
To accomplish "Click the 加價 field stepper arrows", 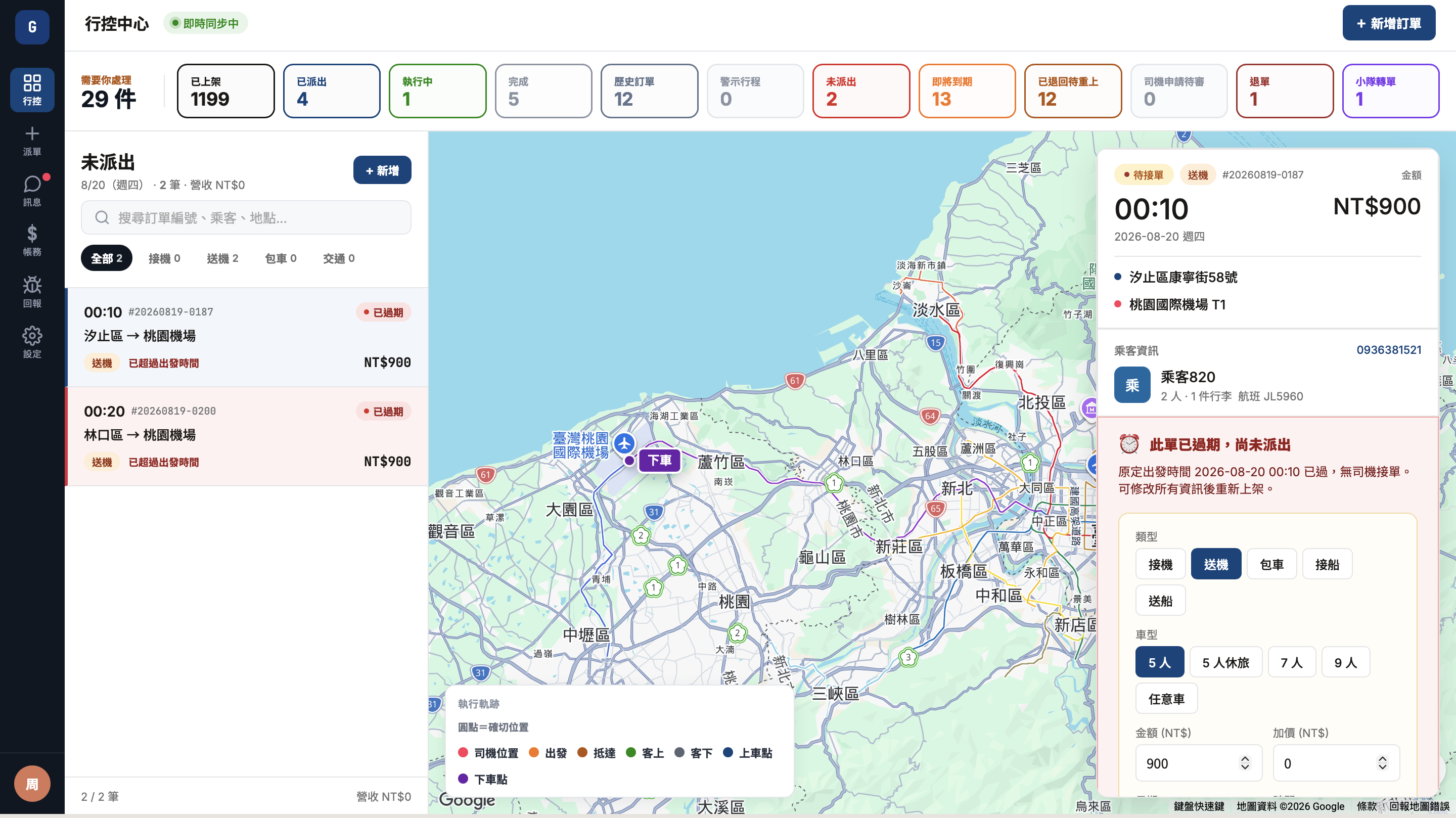I will click(1382, 763).
